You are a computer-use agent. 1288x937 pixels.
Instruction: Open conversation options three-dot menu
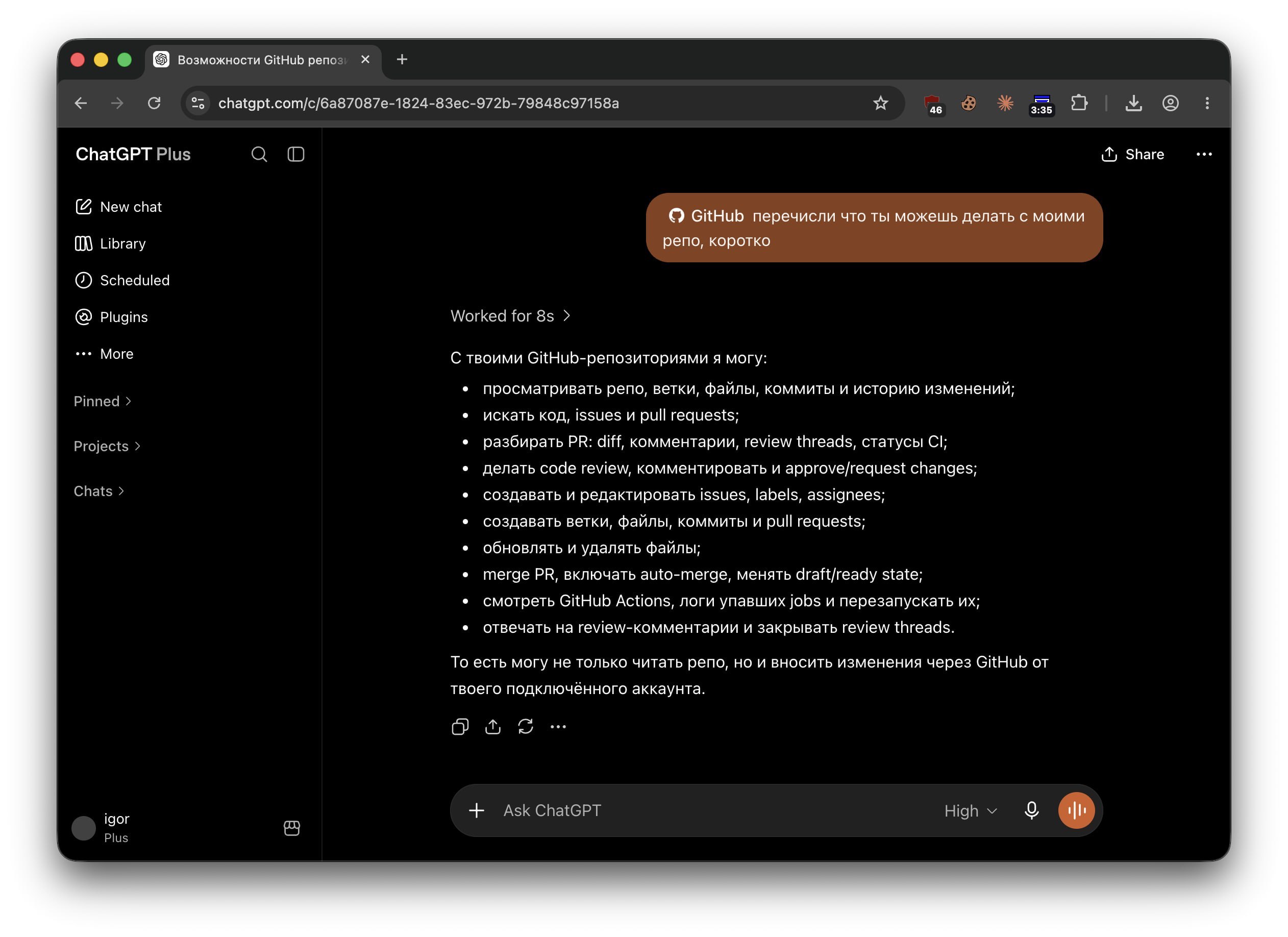pyautogui.click(x=1204, y=155)
